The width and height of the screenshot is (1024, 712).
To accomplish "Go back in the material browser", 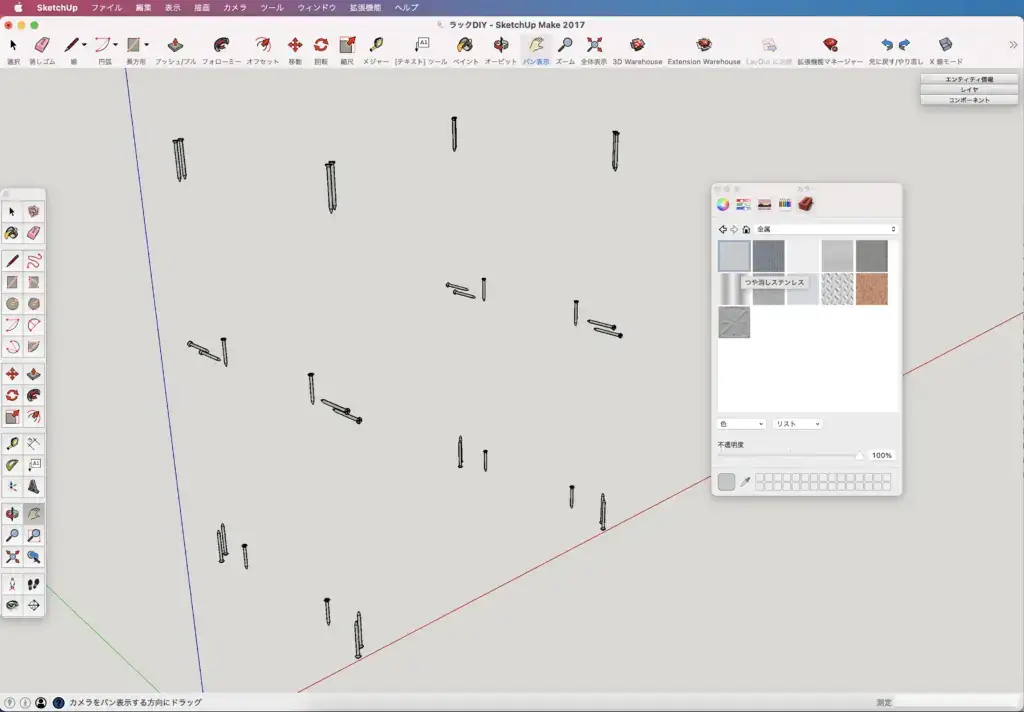I will (722, 229).
